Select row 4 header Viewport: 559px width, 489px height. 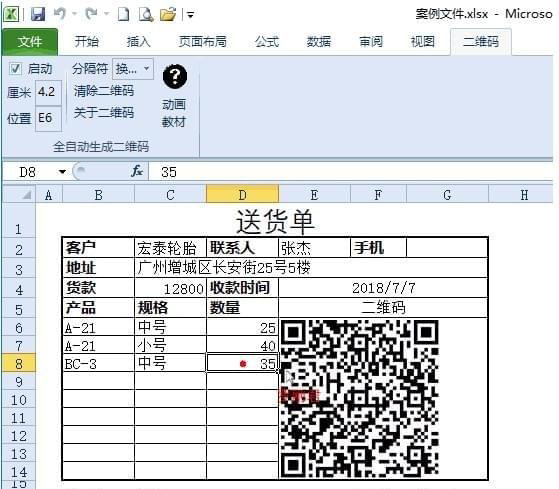19,289
